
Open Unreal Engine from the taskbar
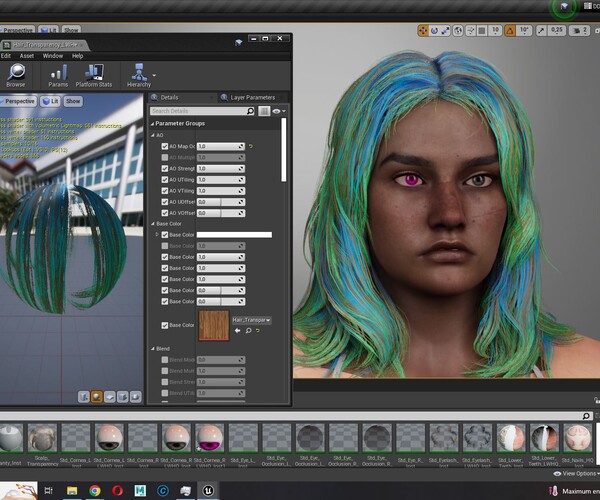point(208,490)
